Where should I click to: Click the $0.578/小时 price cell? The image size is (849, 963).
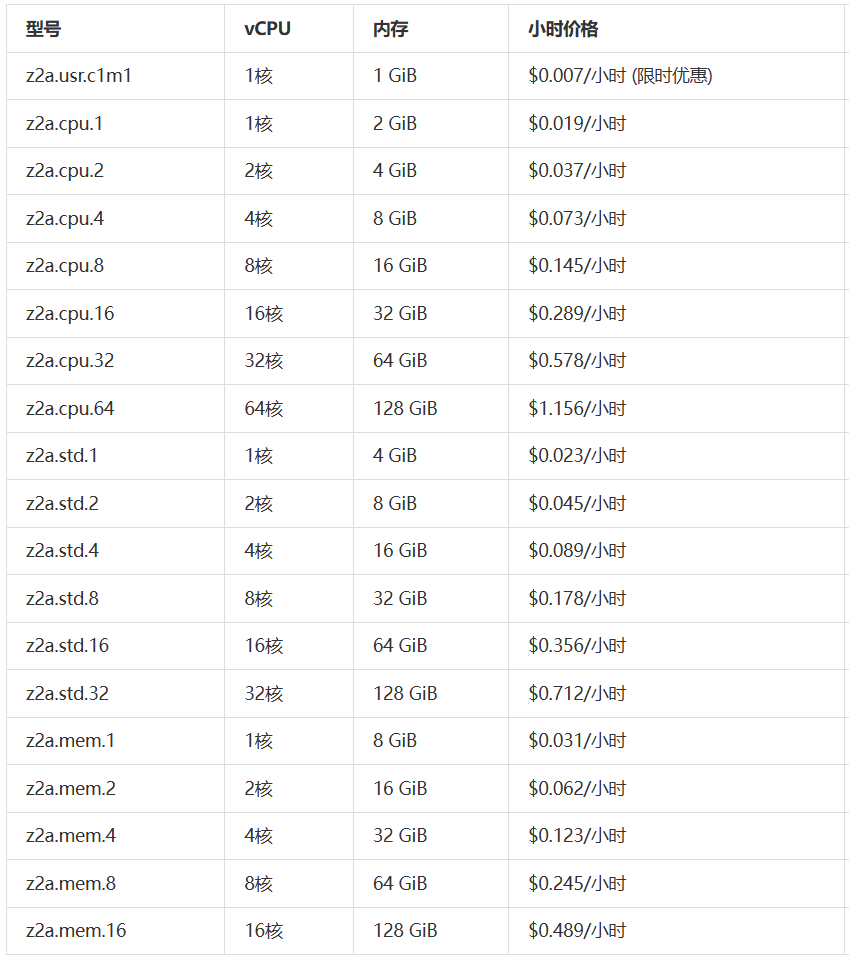pyautogui.click(x=577, y=361)
